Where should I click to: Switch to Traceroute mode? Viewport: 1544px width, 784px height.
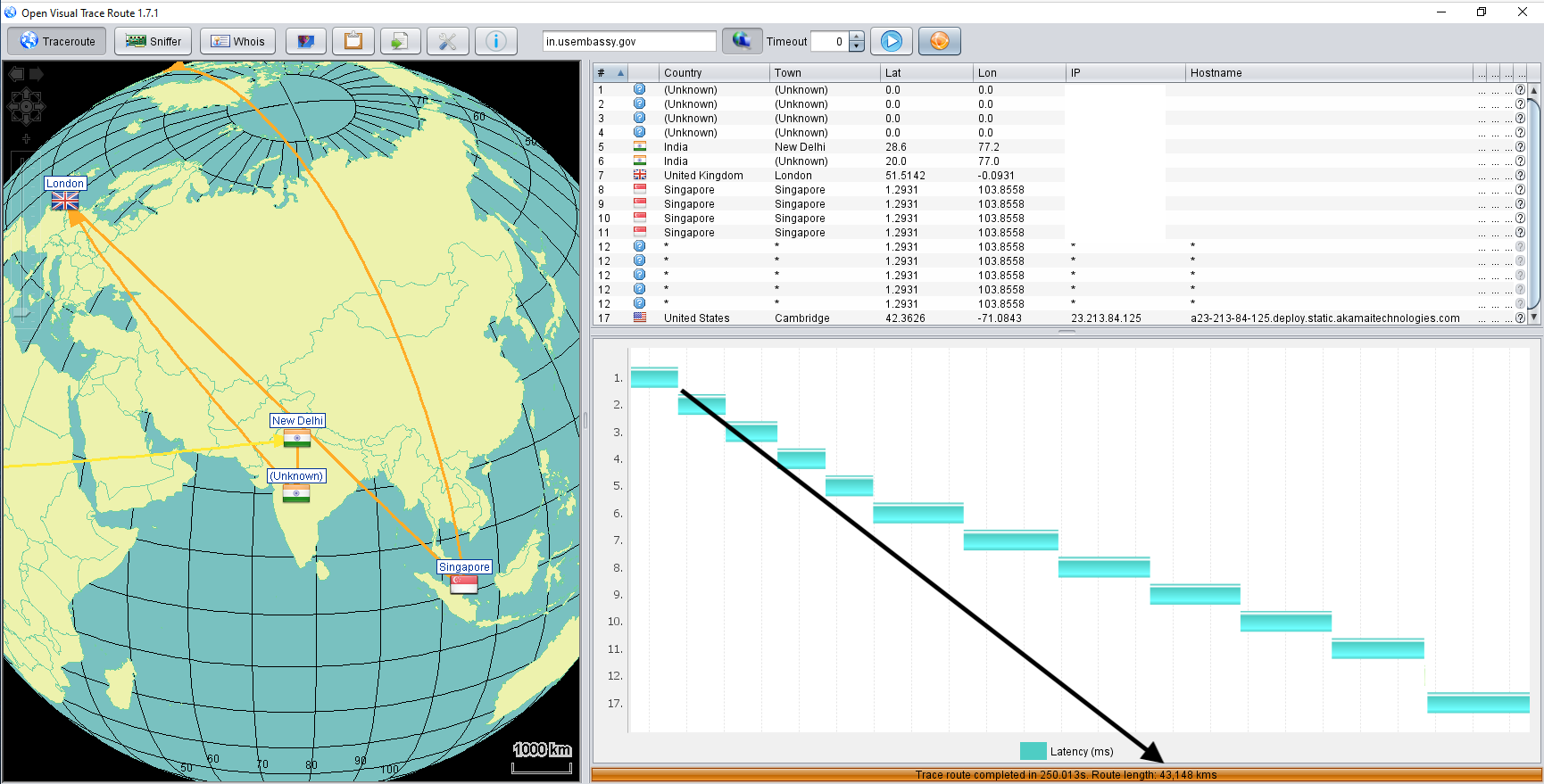tap(57, 41)
